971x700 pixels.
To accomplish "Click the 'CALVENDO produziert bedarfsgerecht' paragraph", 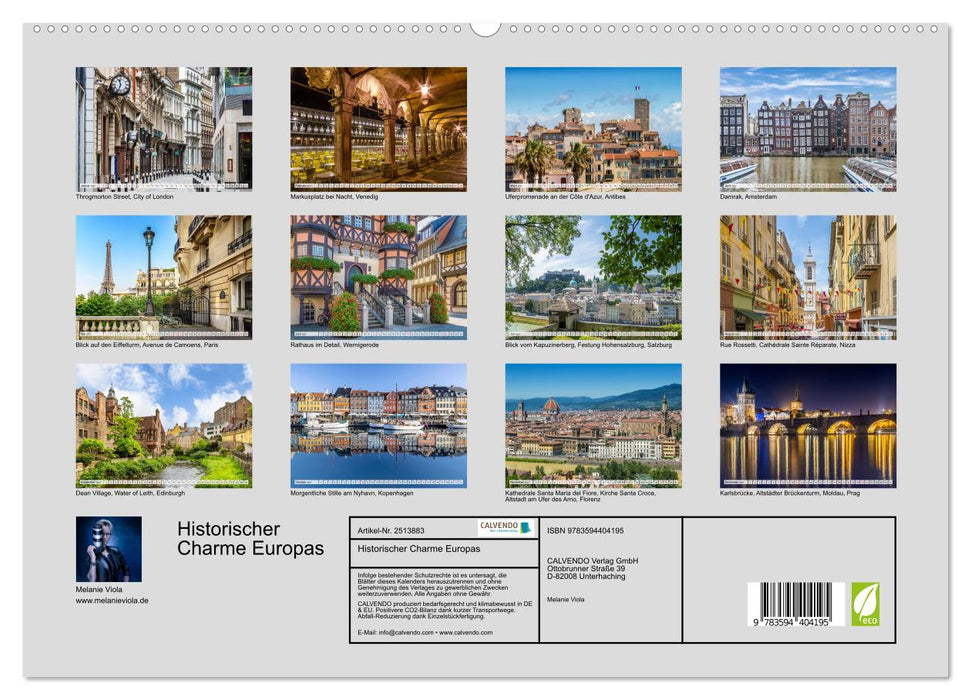I will point(445,610).
